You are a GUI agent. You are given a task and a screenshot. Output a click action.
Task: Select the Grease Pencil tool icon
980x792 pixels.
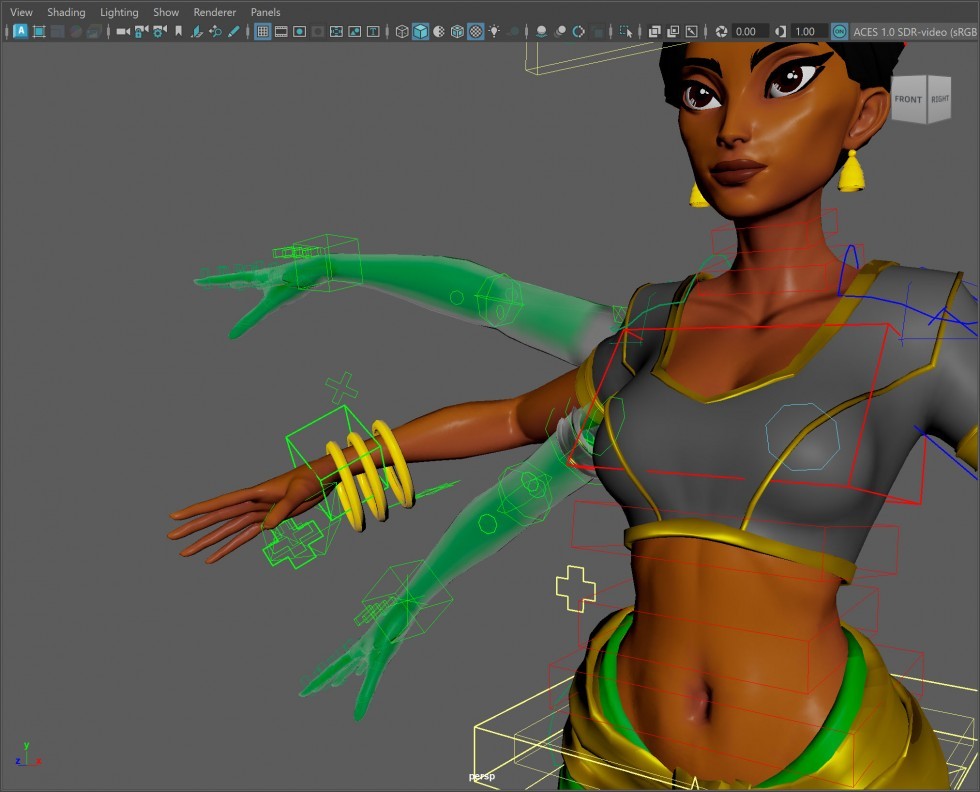click(x=234, y=31)
